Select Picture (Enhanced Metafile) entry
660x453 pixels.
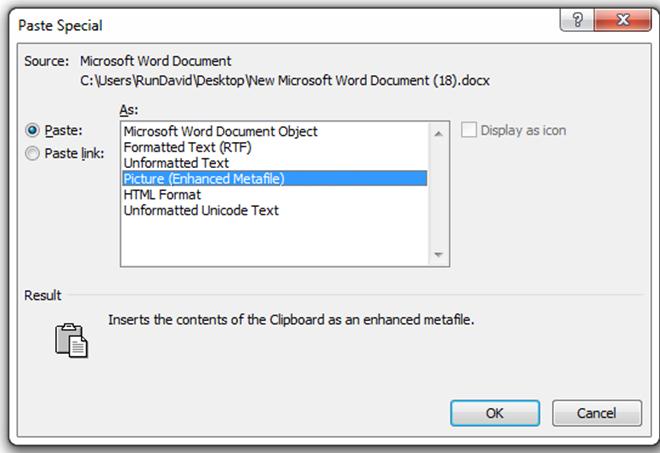pos(274,179)
